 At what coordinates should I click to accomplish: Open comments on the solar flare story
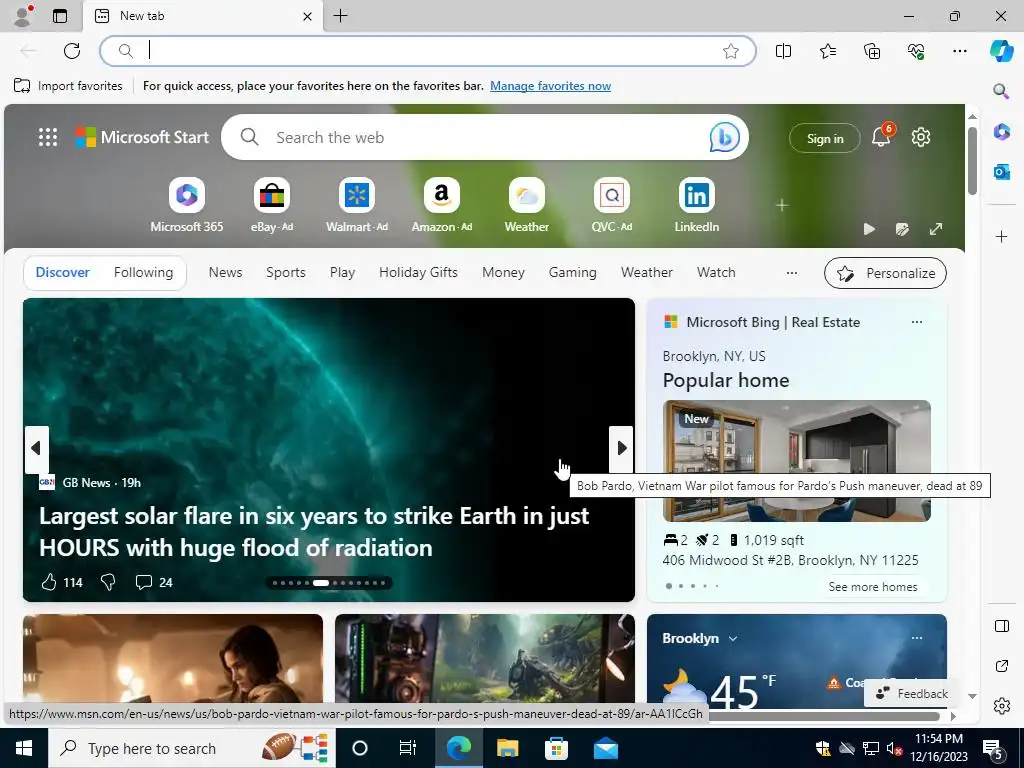pyautogui.click(x=154, y=582)
